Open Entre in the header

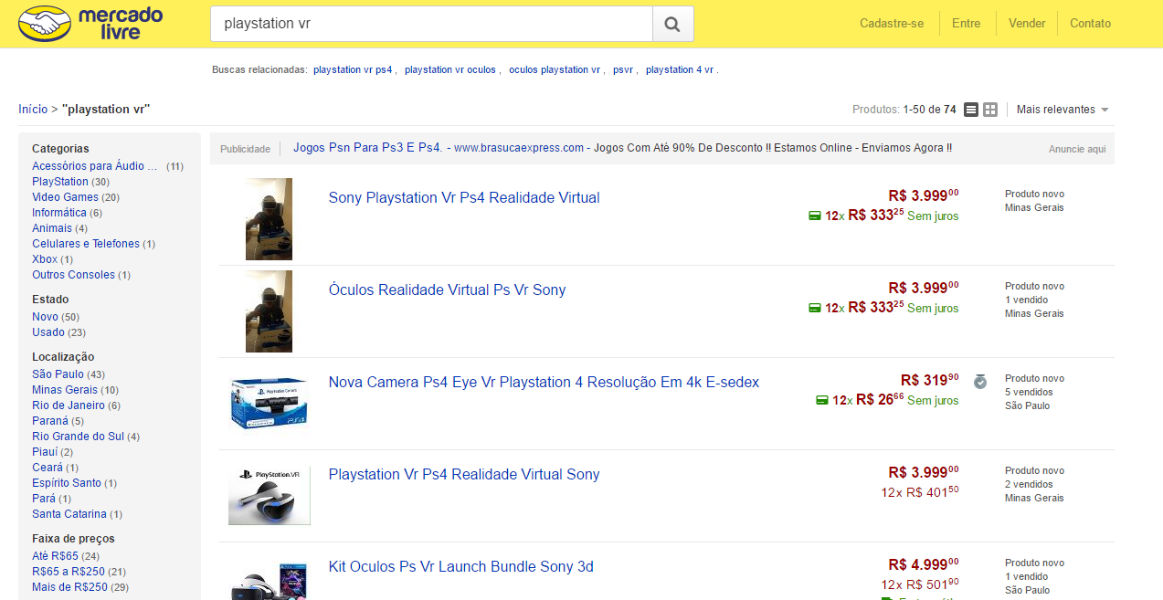[x=966, y=23]
